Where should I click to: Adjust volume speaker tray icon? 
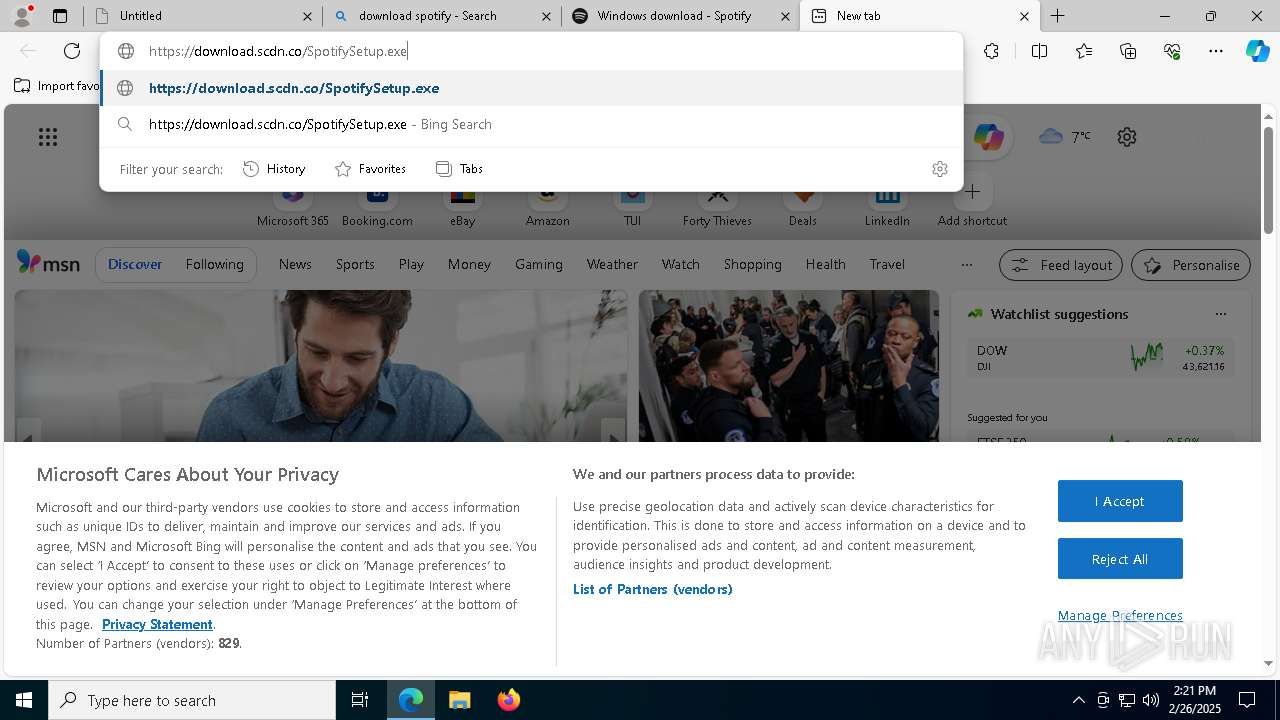1150,700
